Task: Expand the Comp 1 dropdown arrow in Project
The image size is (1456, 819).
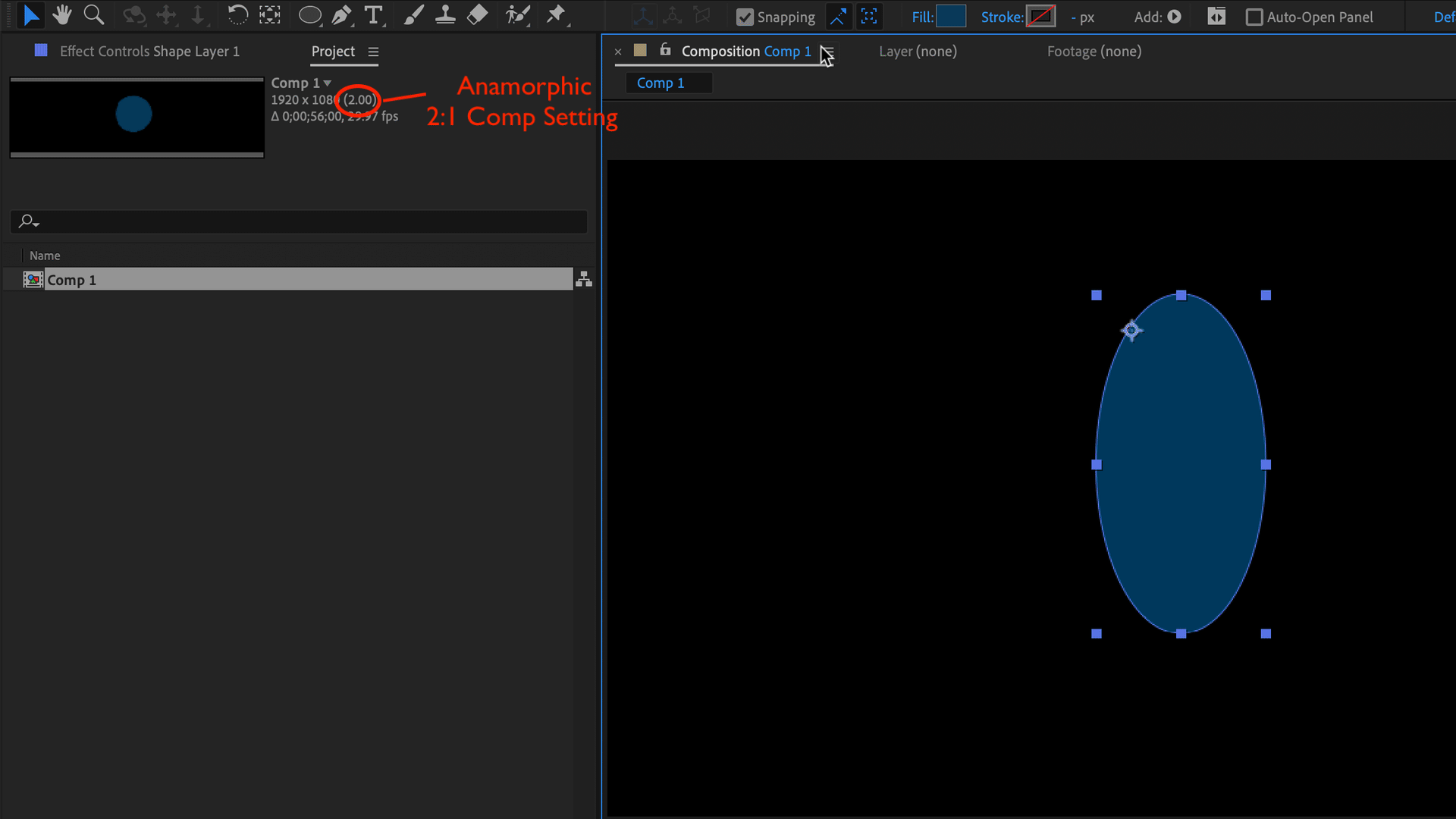Action: (x=328, y=83)
